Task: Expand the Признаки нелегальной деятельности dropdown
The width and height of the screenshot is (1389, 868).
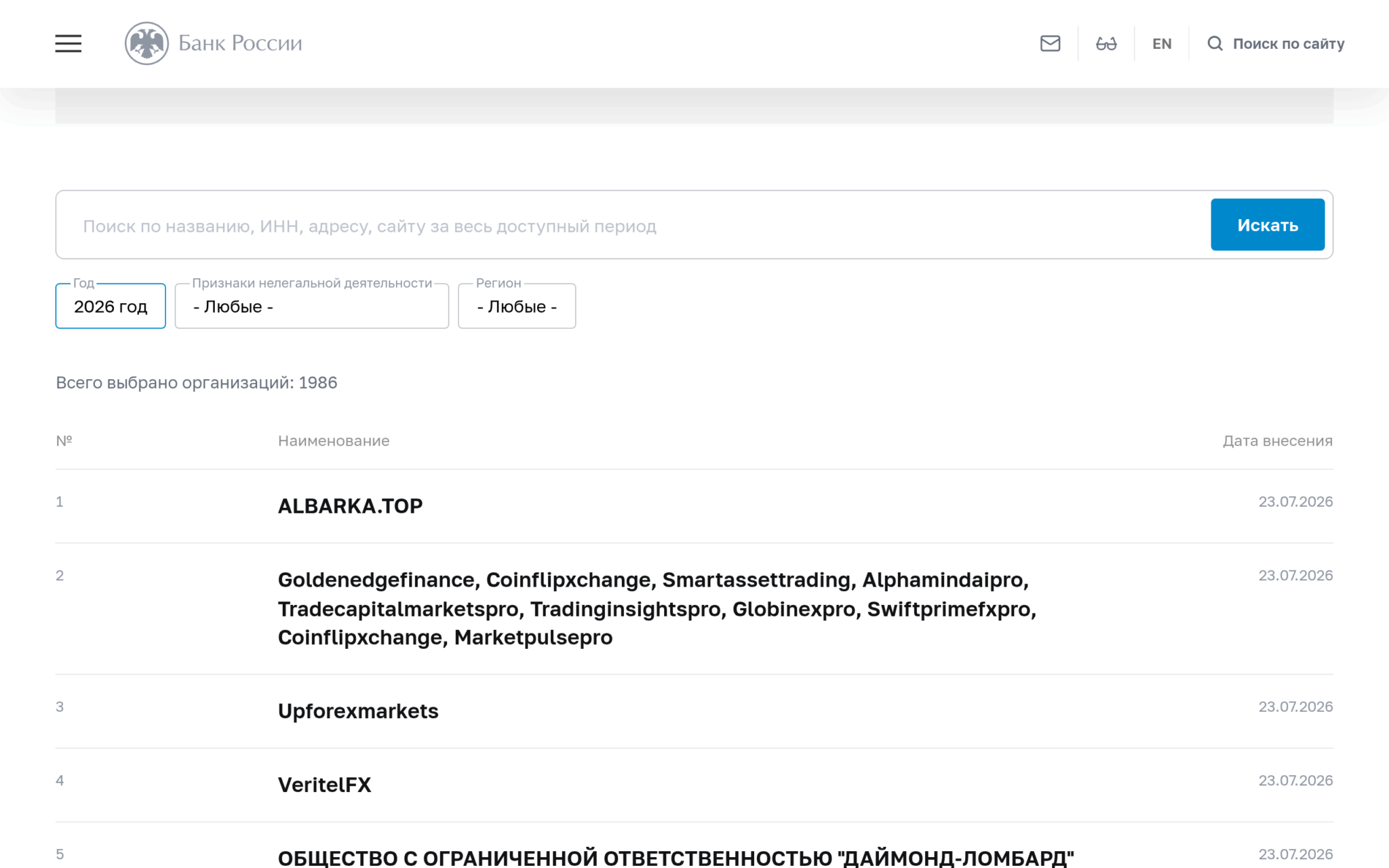Action: coord(312,306)
